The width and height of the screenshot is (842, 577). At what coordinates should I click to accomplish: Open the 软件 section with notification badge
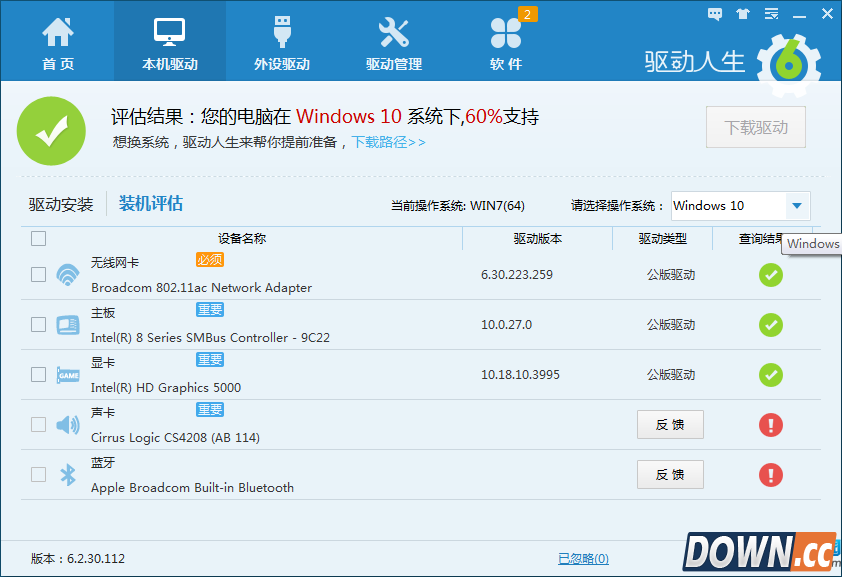(507, 40)
